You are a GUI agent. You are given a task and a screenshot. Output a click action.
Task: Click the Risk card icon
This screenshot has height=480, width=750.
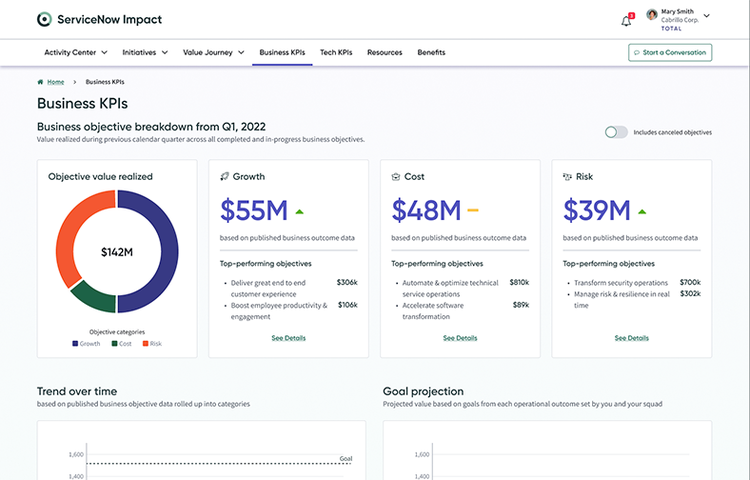567,177
